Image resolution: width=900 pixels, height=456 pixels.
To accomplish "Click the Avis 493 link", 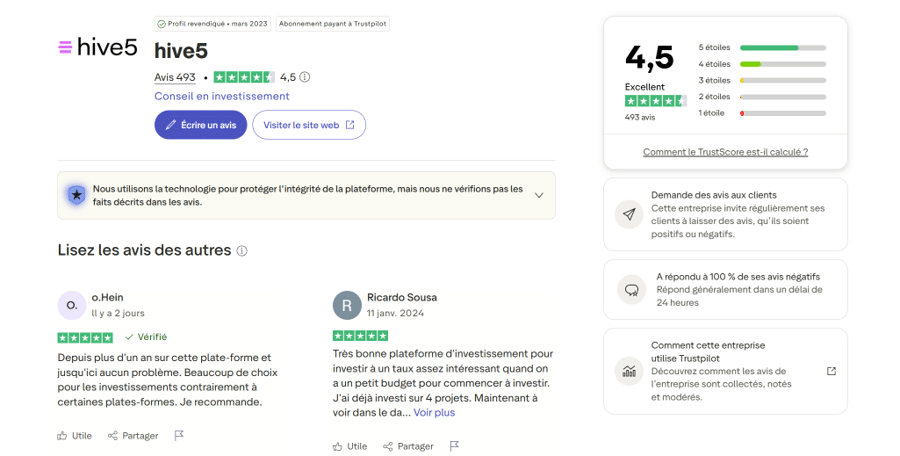I will 174,77.
